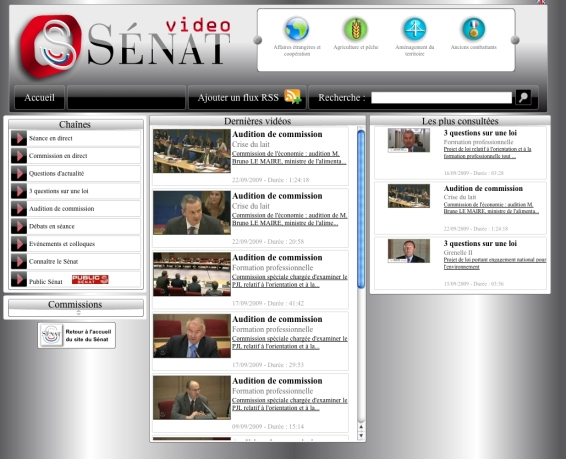
Task: Play arrow next to Débats en séance
Action: point(19,226)
